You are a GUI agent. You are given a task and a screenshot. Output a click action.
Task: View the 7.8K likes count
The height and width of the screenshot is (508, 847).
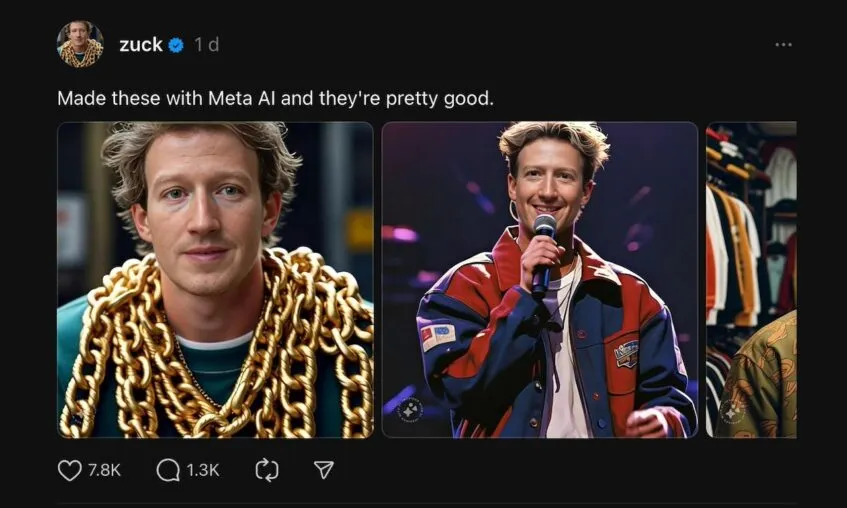[x=104, y=469]
